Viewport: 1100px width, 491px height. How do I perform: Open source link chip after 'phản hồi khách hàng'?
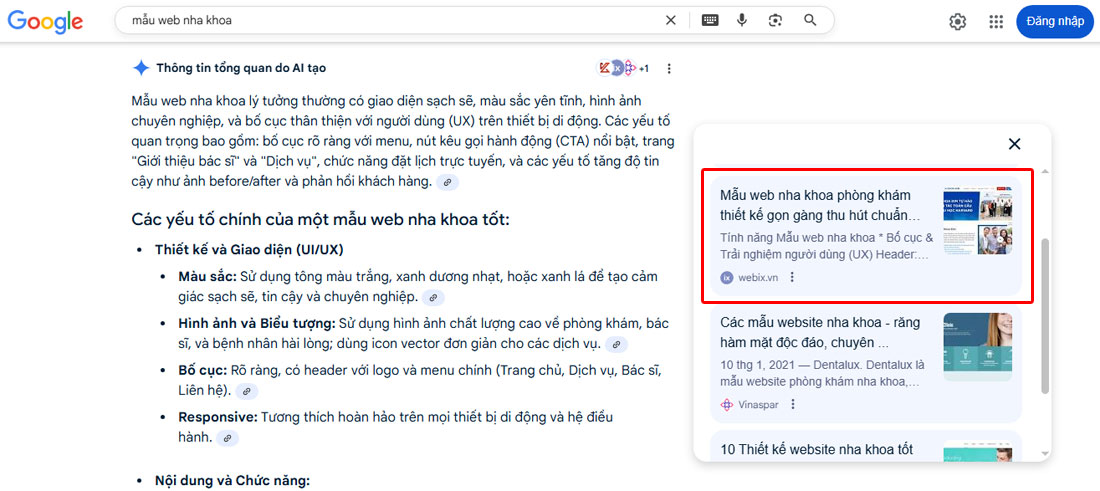448,182
